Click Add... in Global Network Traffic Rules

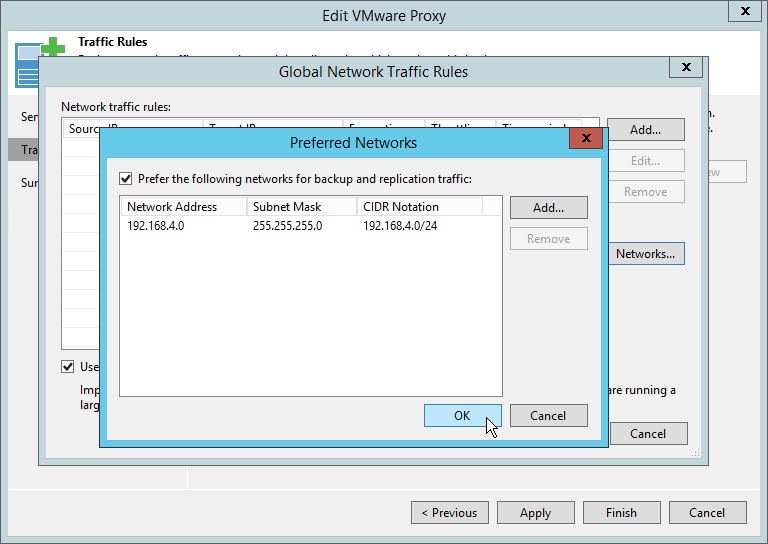click(x=645, y=130)
